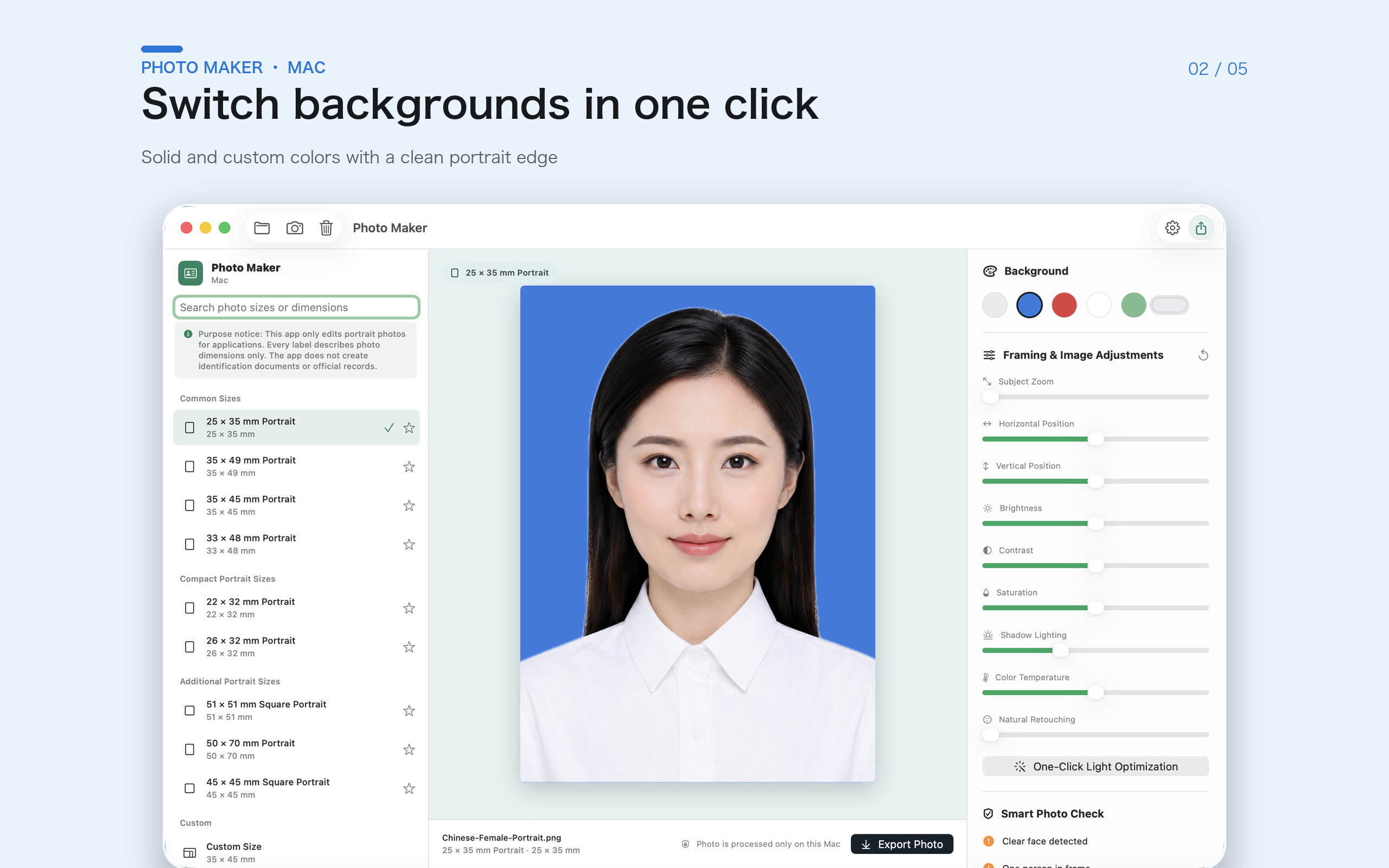Click the Framing & Image Adjustments sliders icon
This screenshot has width=1389, height=868.
point(989,355)
